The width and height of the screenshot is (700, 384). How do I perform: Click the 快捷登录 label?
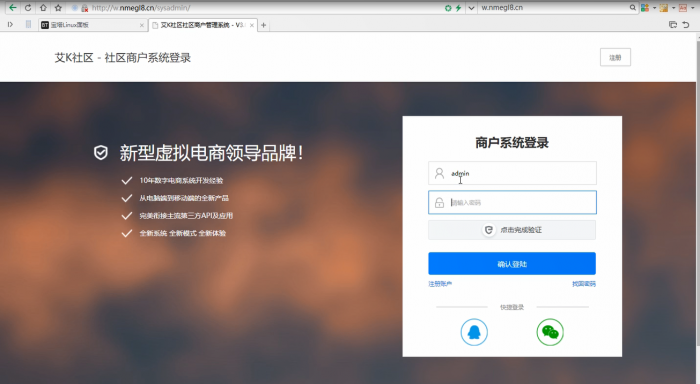[512, 307]
